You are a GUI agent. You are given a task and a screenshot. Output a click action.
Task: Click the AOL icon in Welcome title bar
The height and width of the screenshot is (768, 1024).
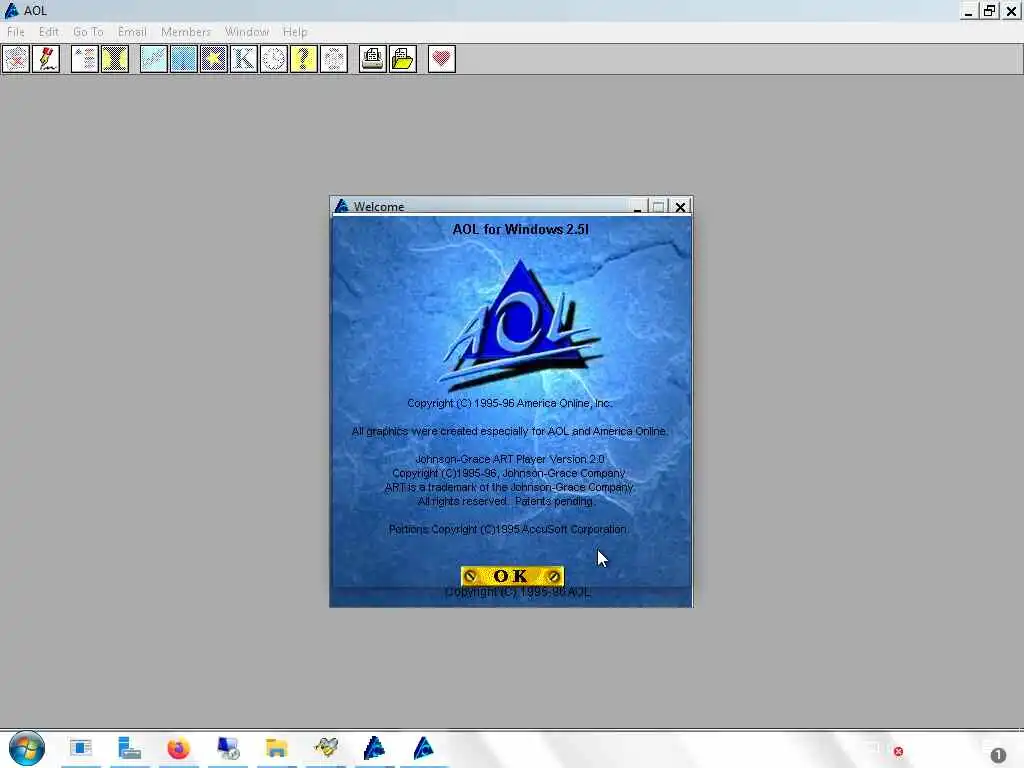click(x=342, y=206)
